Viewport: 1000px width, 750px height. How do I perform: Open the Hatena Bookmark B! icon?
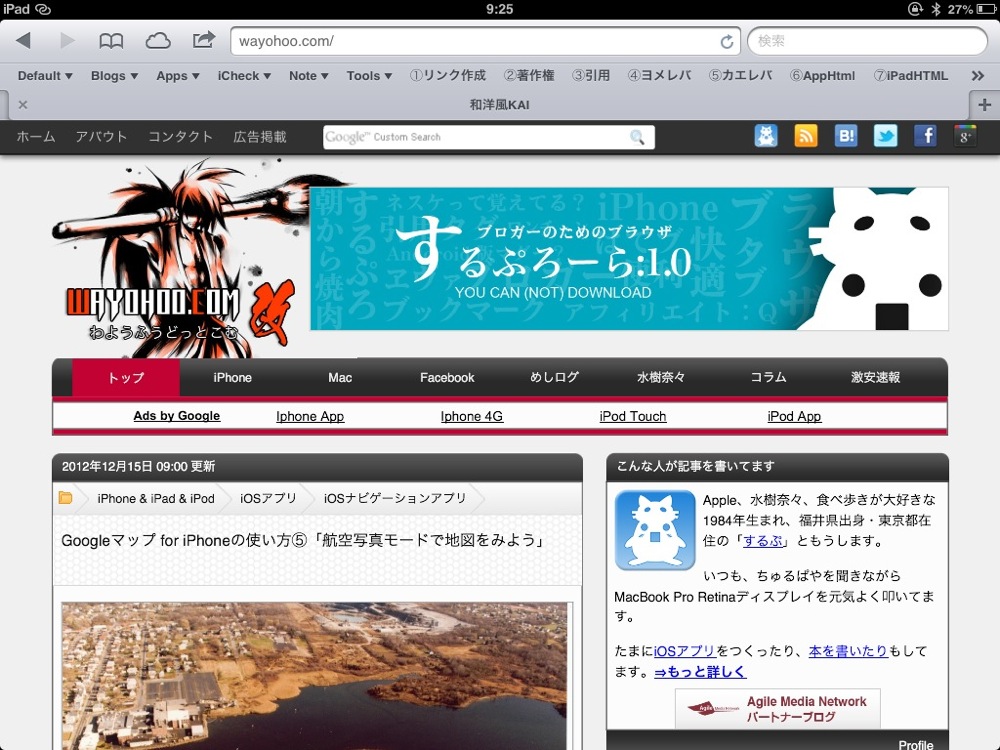pos(846,136)
